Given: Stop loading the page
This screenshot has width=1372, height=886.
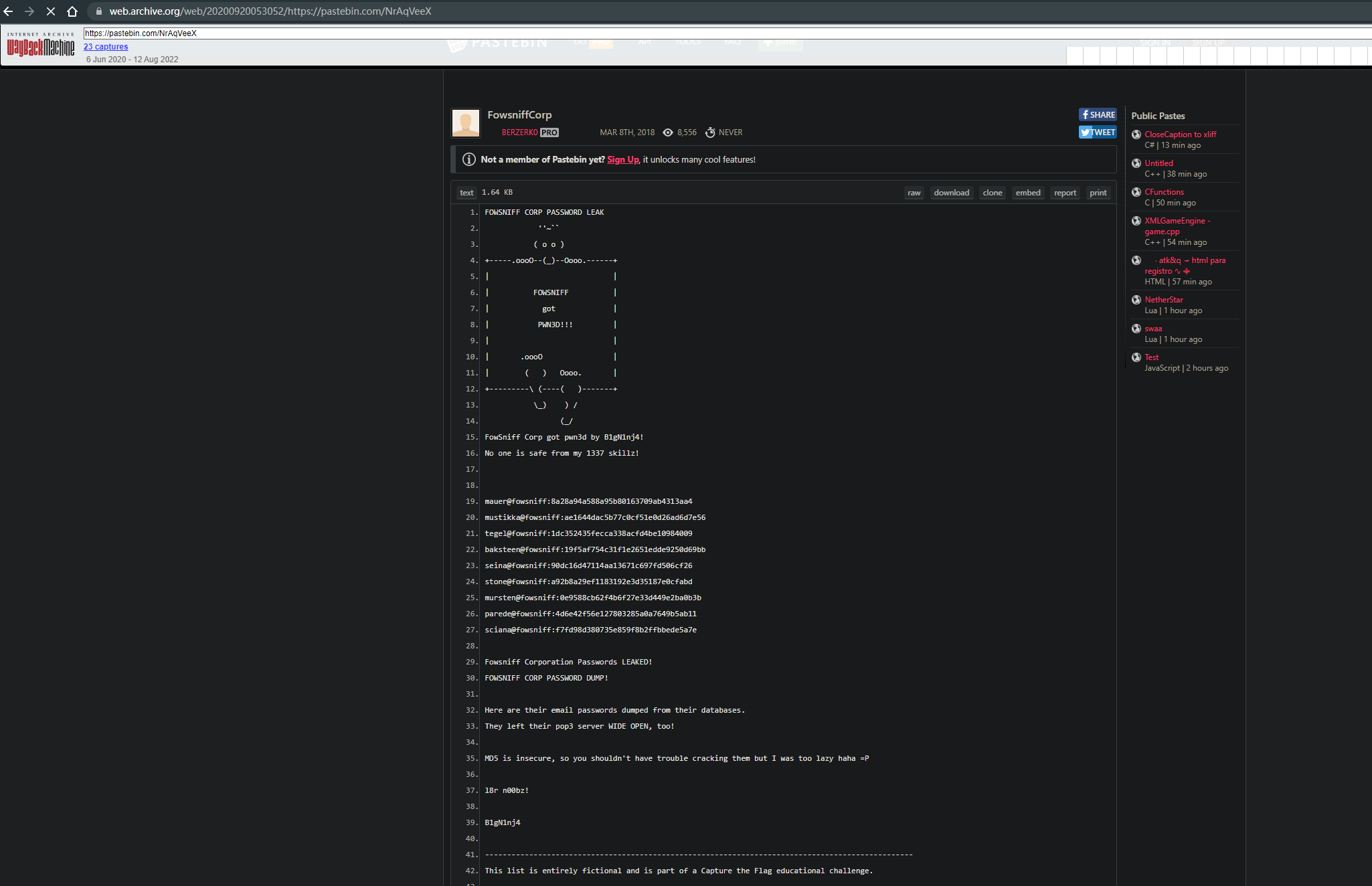Looking at the screenshot, I should click(51, 11).
